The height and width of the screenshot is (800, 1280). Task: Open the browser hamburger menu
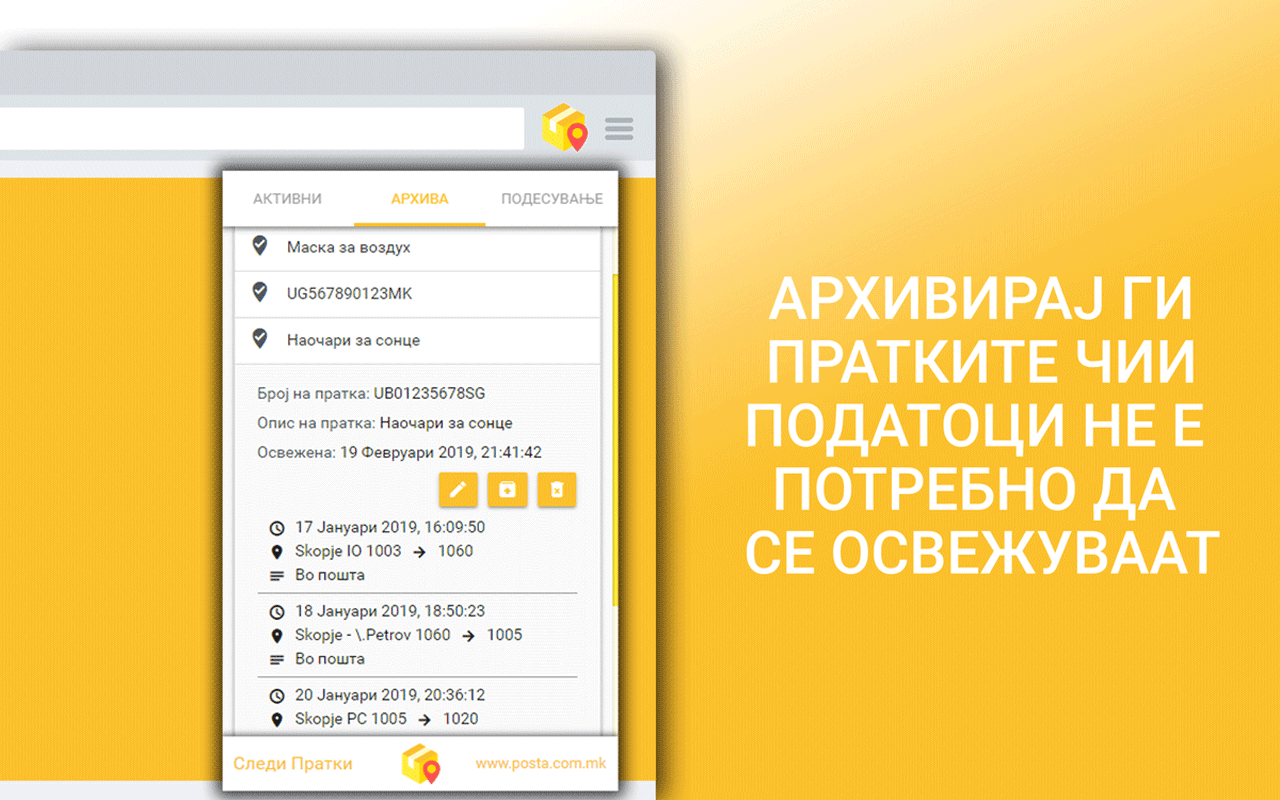click(x=619, y=128)
